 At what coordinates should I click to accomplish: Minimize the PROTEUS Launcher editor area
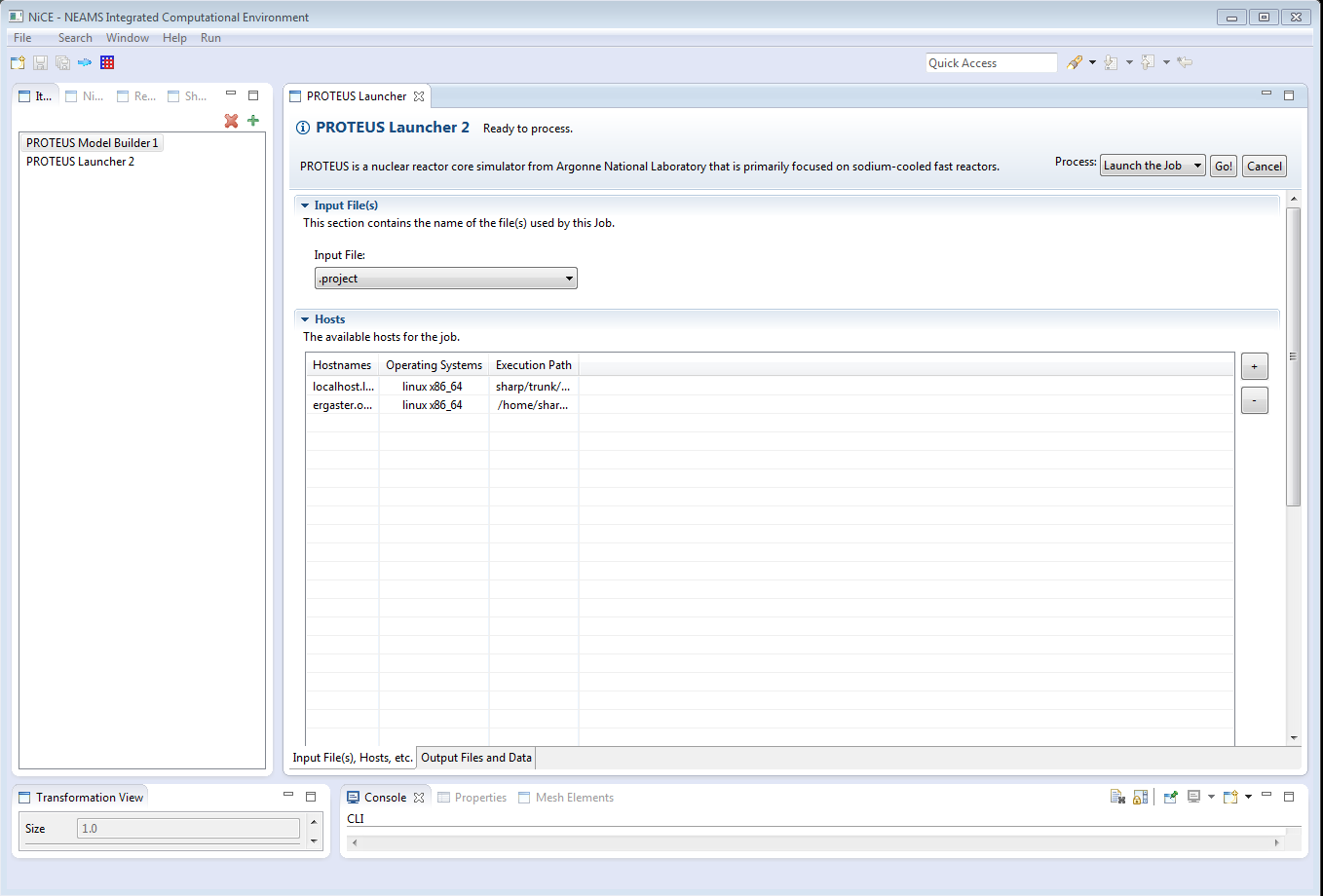click(1266, 93)
